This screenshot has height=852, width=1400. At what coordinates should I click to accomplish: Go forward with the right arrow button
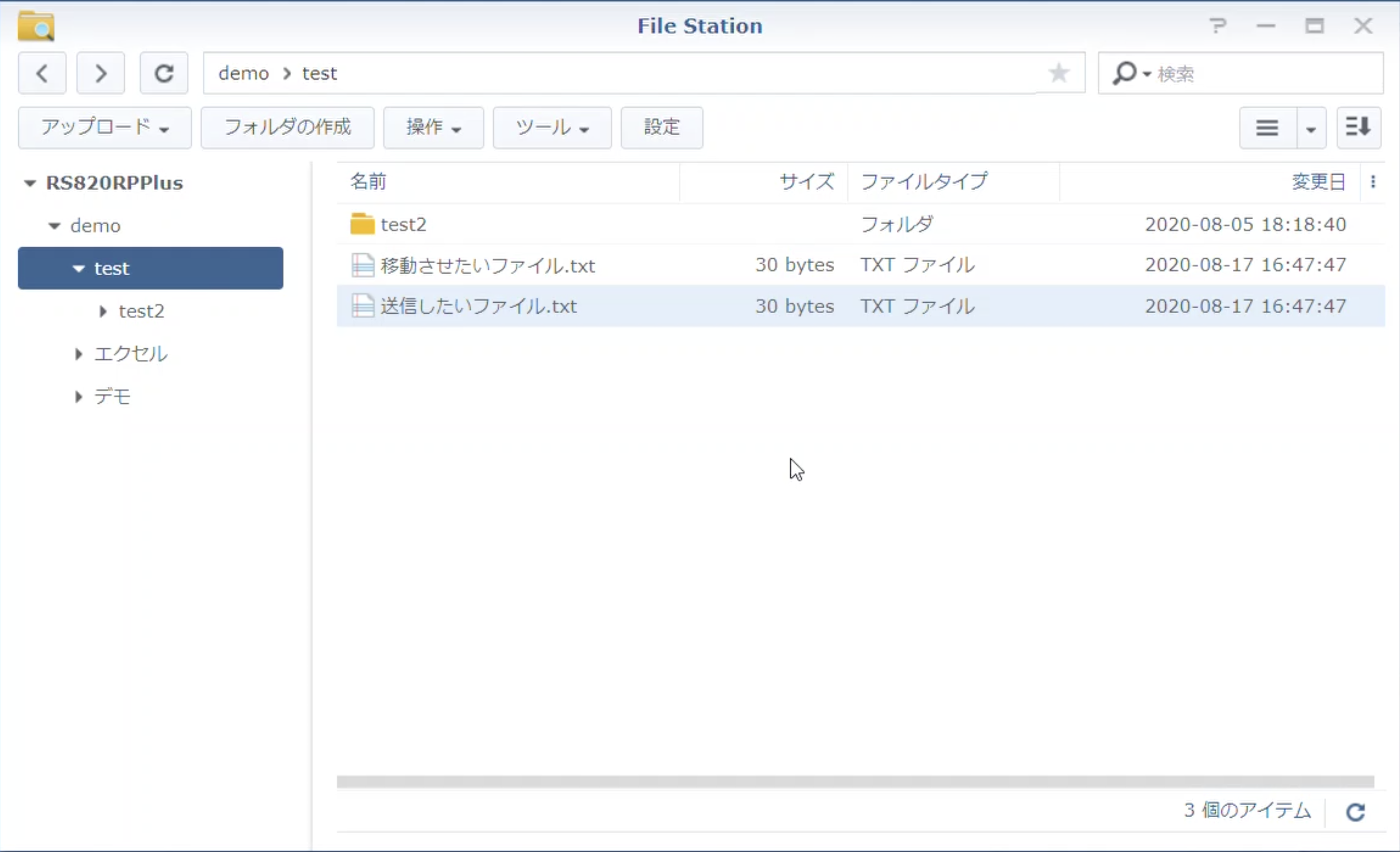(100, 73)
